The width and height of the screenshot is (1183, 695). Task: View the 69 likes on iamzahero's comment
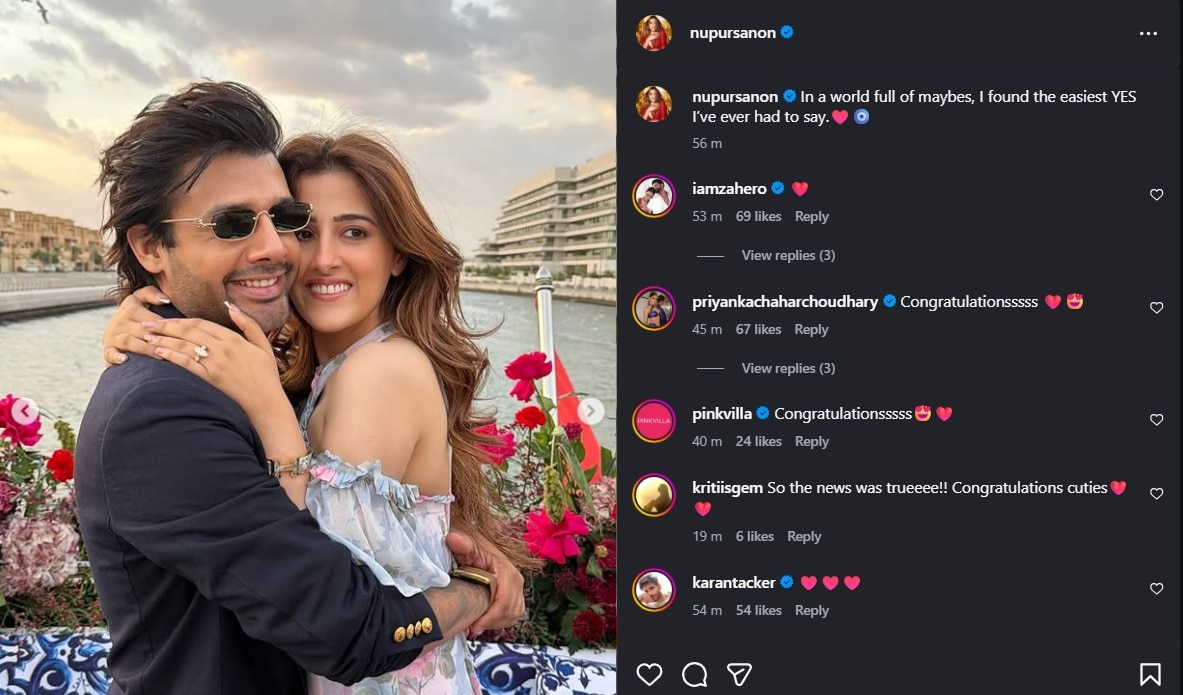758,216
